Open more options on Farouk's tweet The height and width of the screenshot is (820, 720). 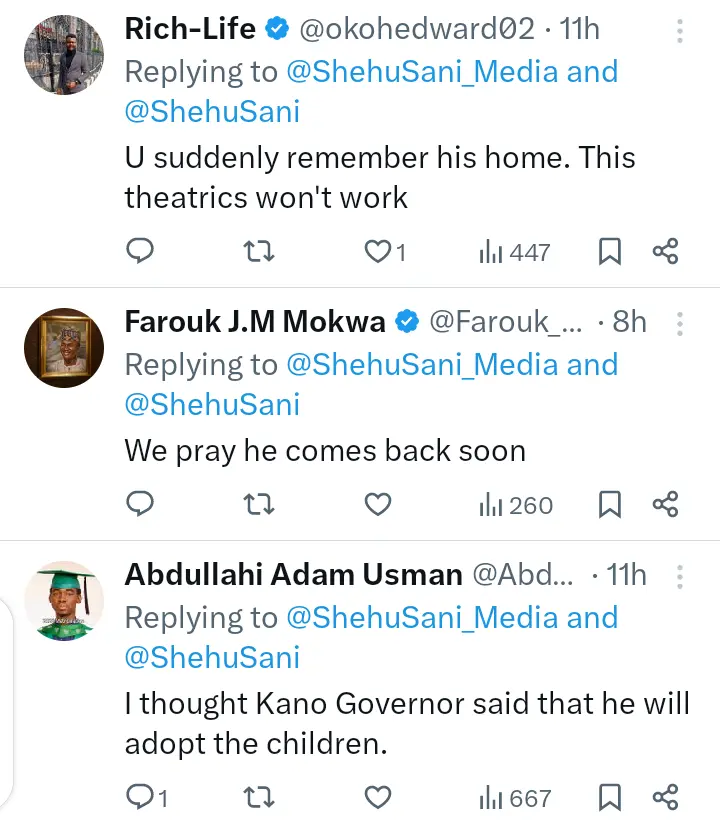coord(680,323)
